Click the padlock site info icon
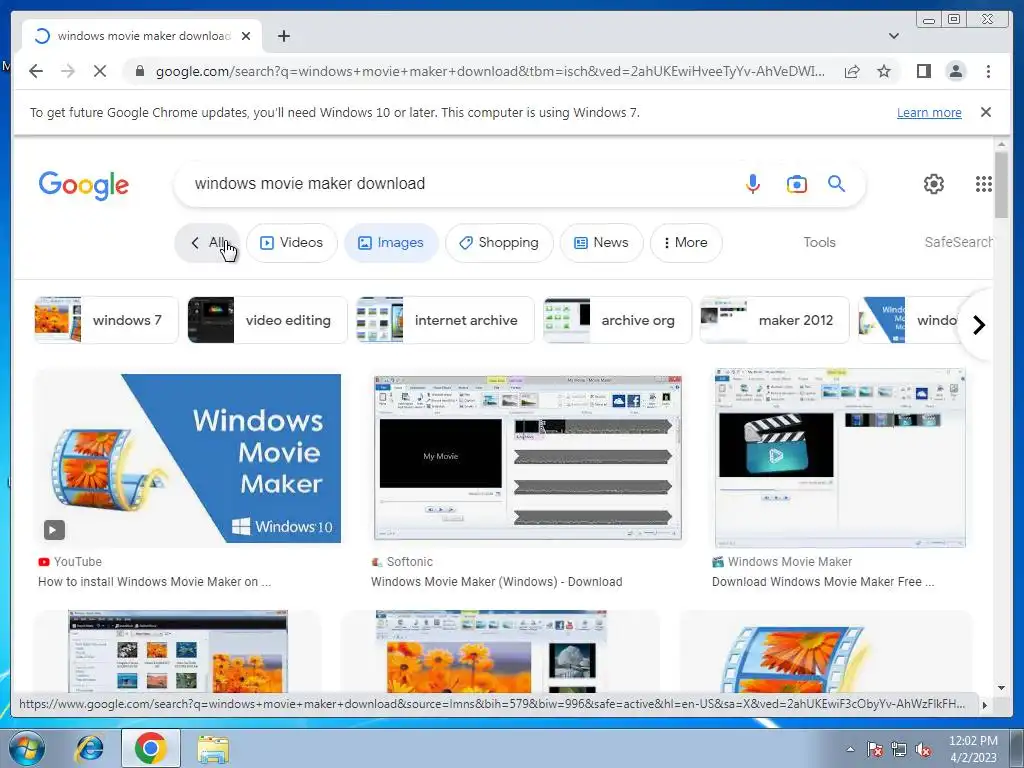This screenshot has height=768, width=1024. 139,71
